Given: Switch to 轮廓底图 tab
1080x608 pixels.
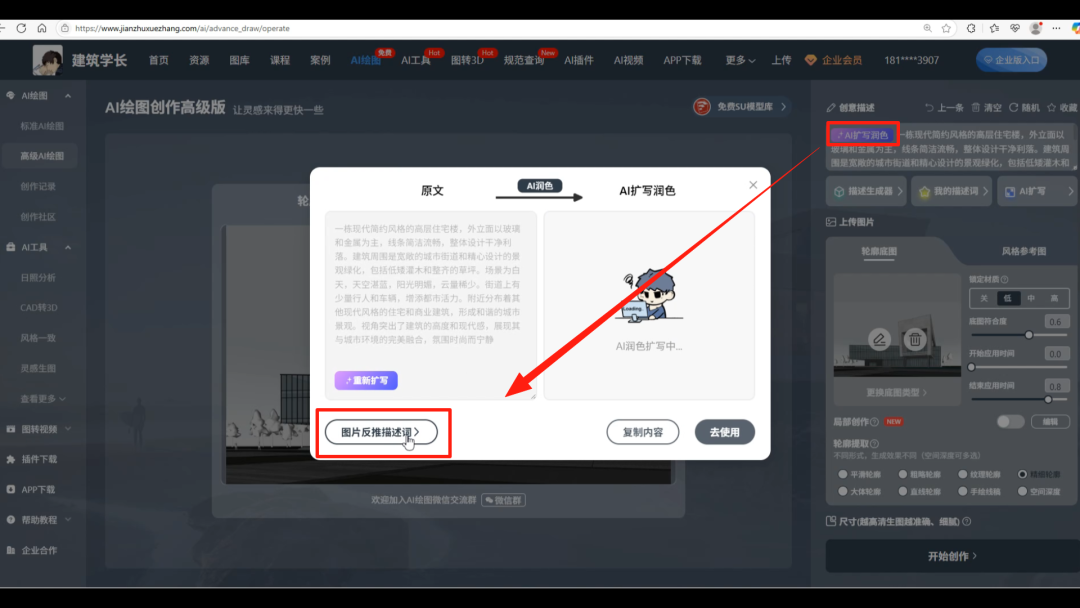Looking at the screenshot, I should click(879, 251).
